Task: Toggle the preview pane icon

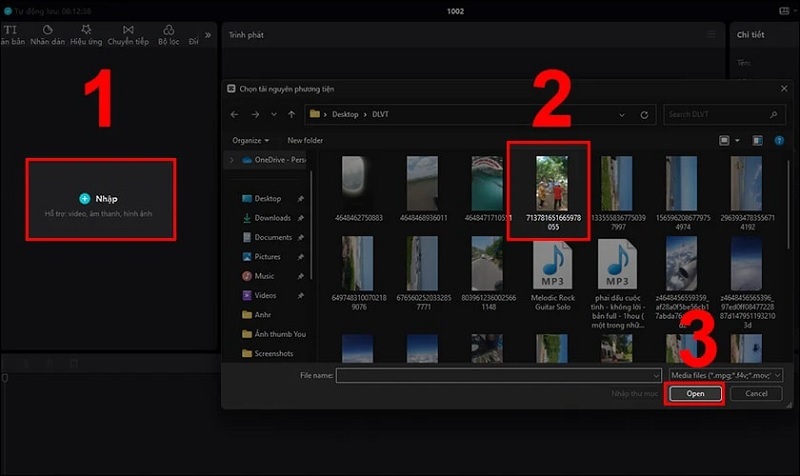Action: coord(757,141)
